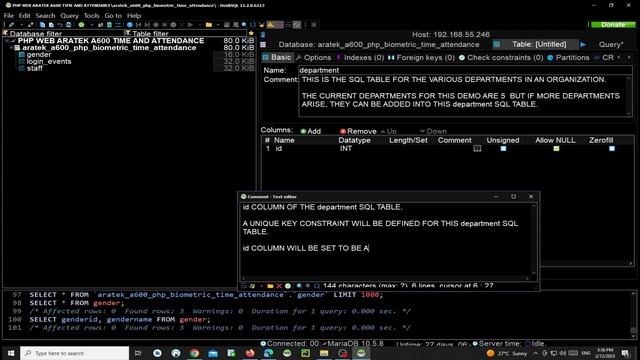Viewport: 640px width, 360px height.
Task: Click the INT datatype cell of id column
Action: 346,149
